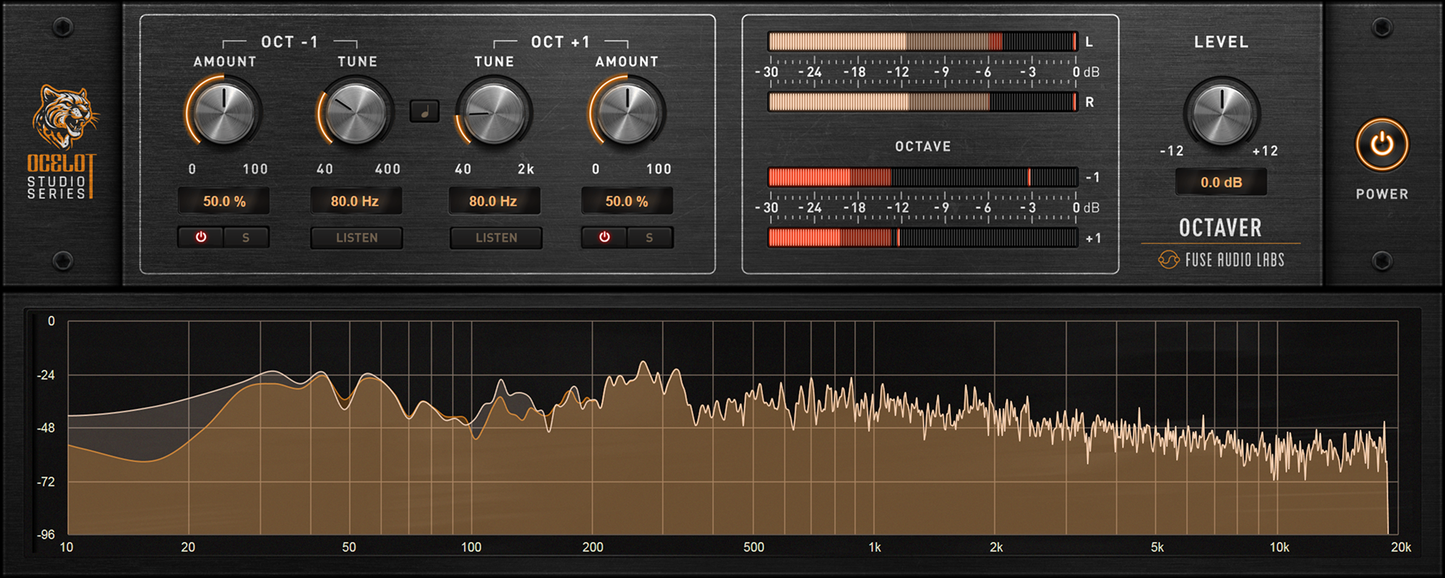This screenshot has width=1445, height=578.
Task: Click the OCT -1 bypass power icon
Action: (201, 237)
